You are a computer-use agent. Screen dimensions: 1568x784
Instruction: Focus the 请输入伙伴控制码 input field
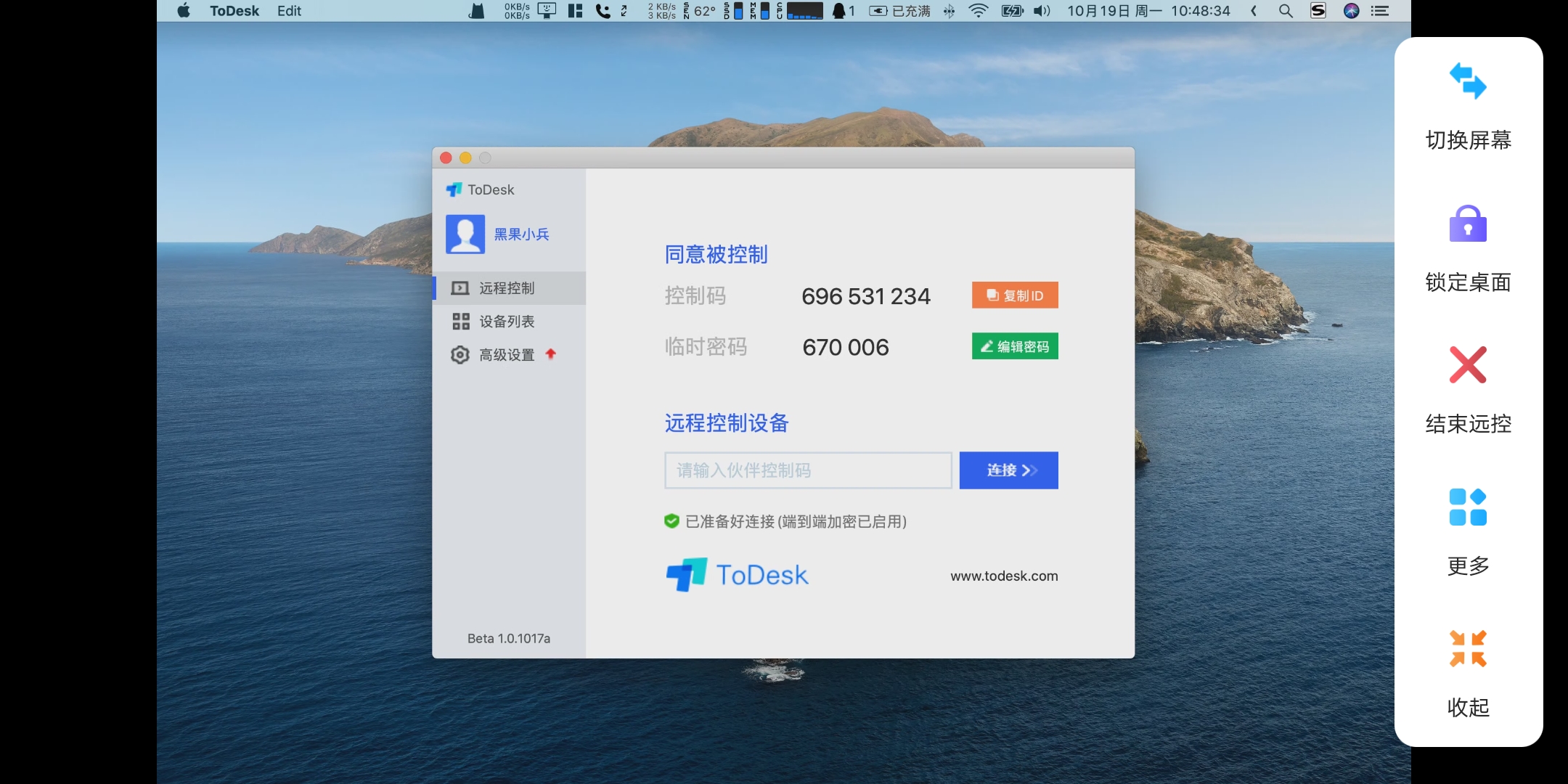(808, 470)
